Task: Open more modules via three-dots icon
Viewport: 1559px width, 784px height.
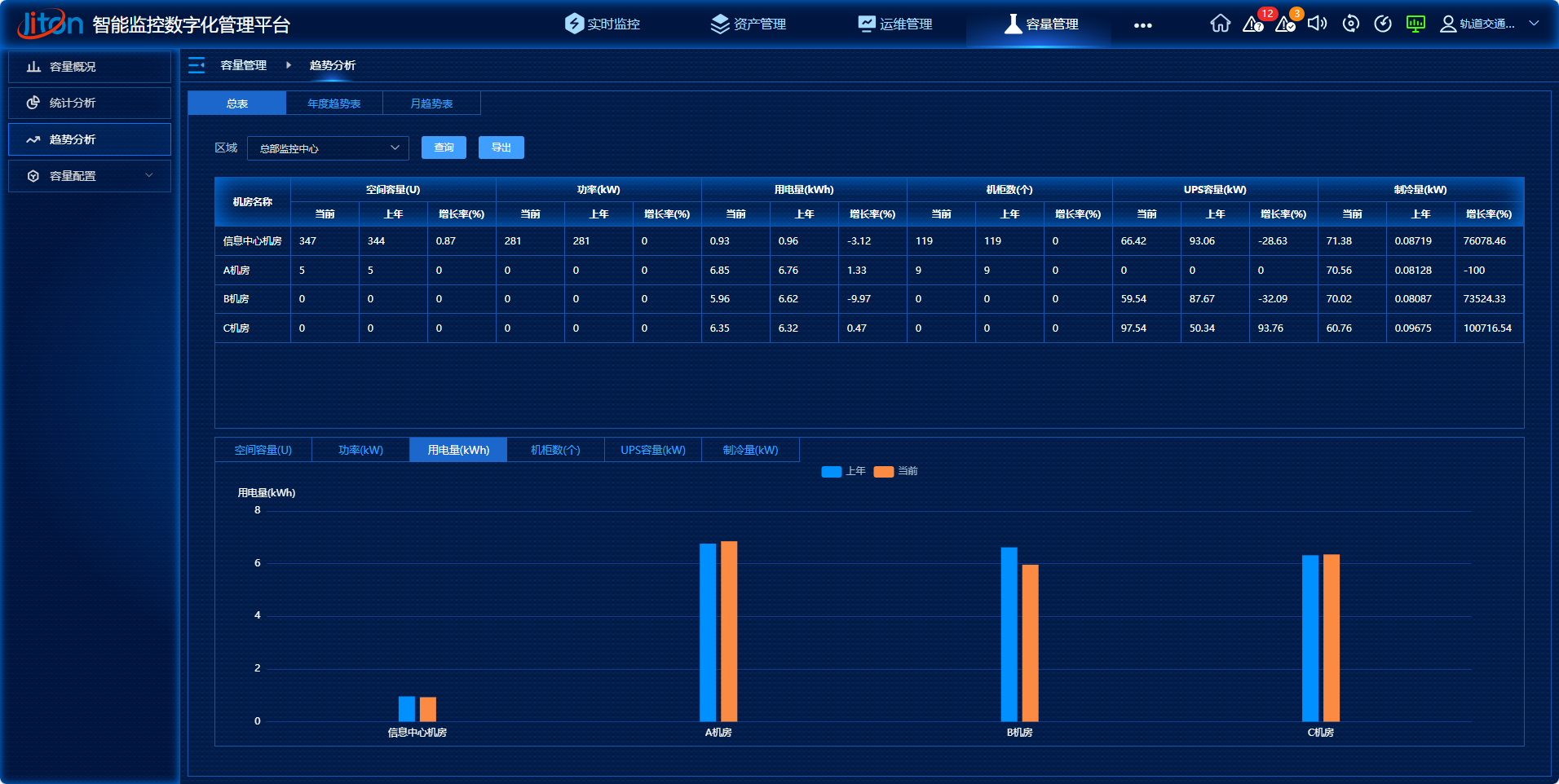Action: point(1142,25)
